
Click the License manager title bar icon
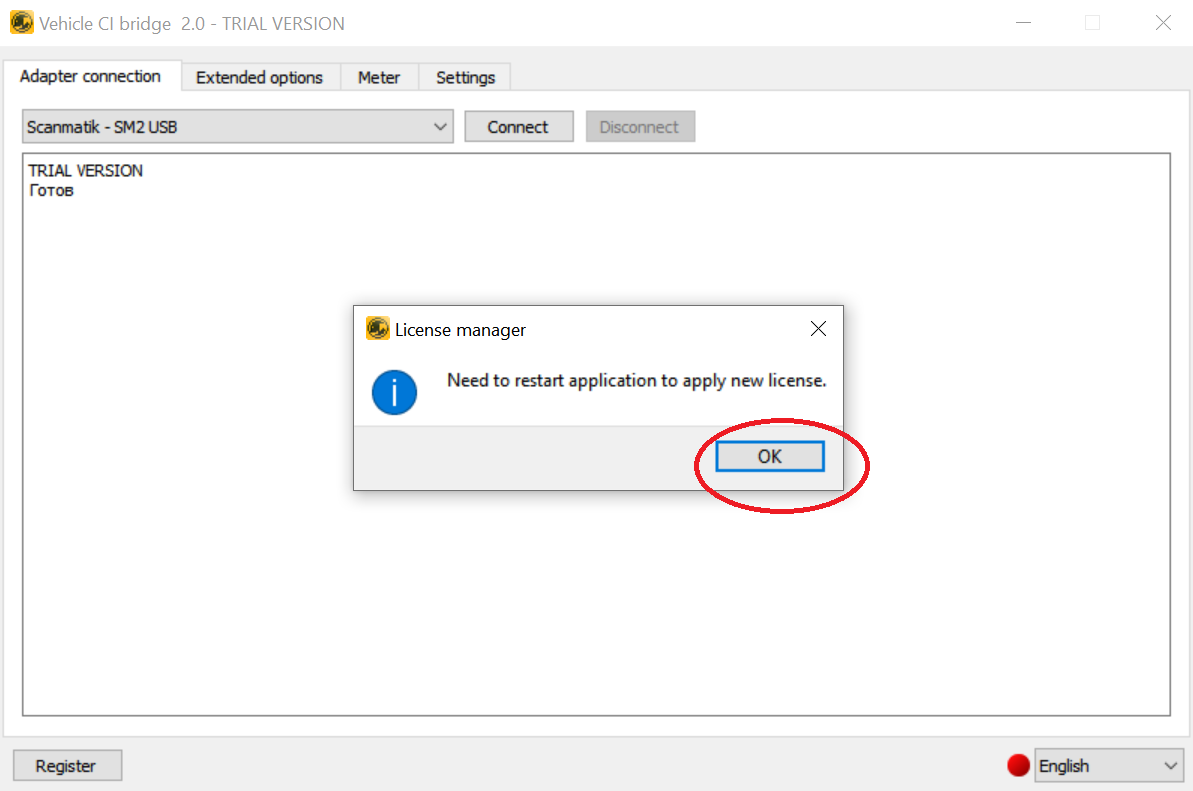(x=377, y=329)
